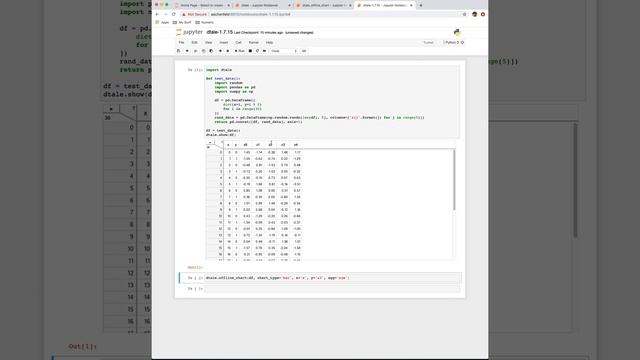Select column header x2 in D-Tale grid
This screenshot has height=360, width=640.
(271, 145)
